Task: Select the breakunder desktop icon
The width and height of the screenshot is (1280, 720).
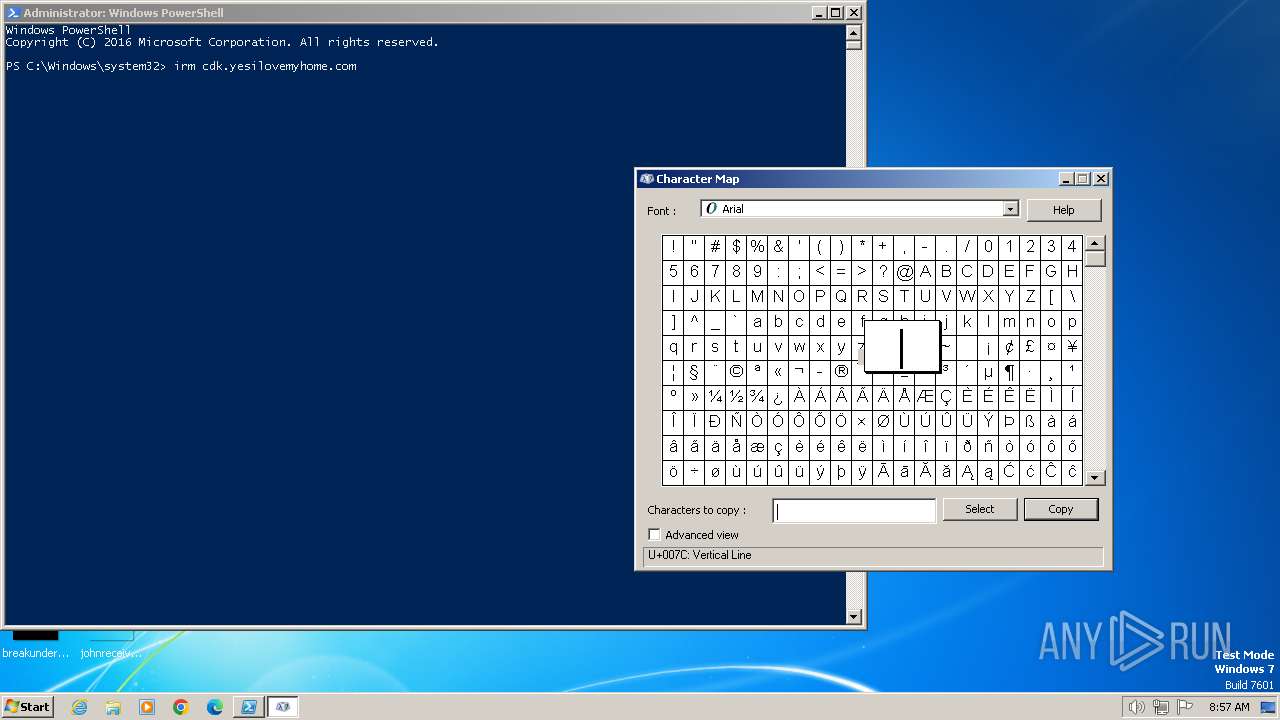Action: [36, 645]
